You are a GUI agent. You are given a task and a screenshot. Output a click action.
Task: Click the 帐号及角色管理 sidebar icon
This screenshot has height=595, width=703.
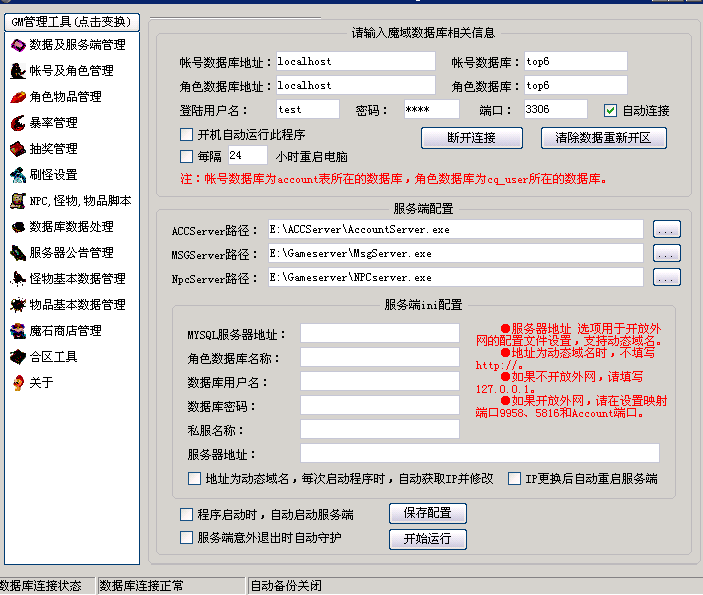click(18, 71)
